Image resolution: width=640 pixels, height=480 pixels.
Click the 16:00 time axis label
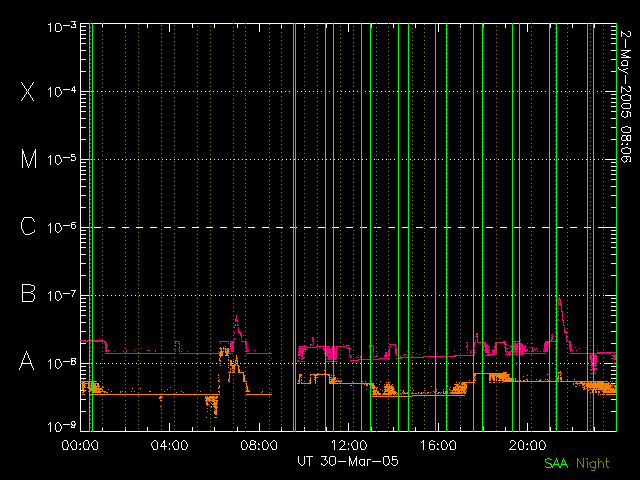click(x=438, y=445)
